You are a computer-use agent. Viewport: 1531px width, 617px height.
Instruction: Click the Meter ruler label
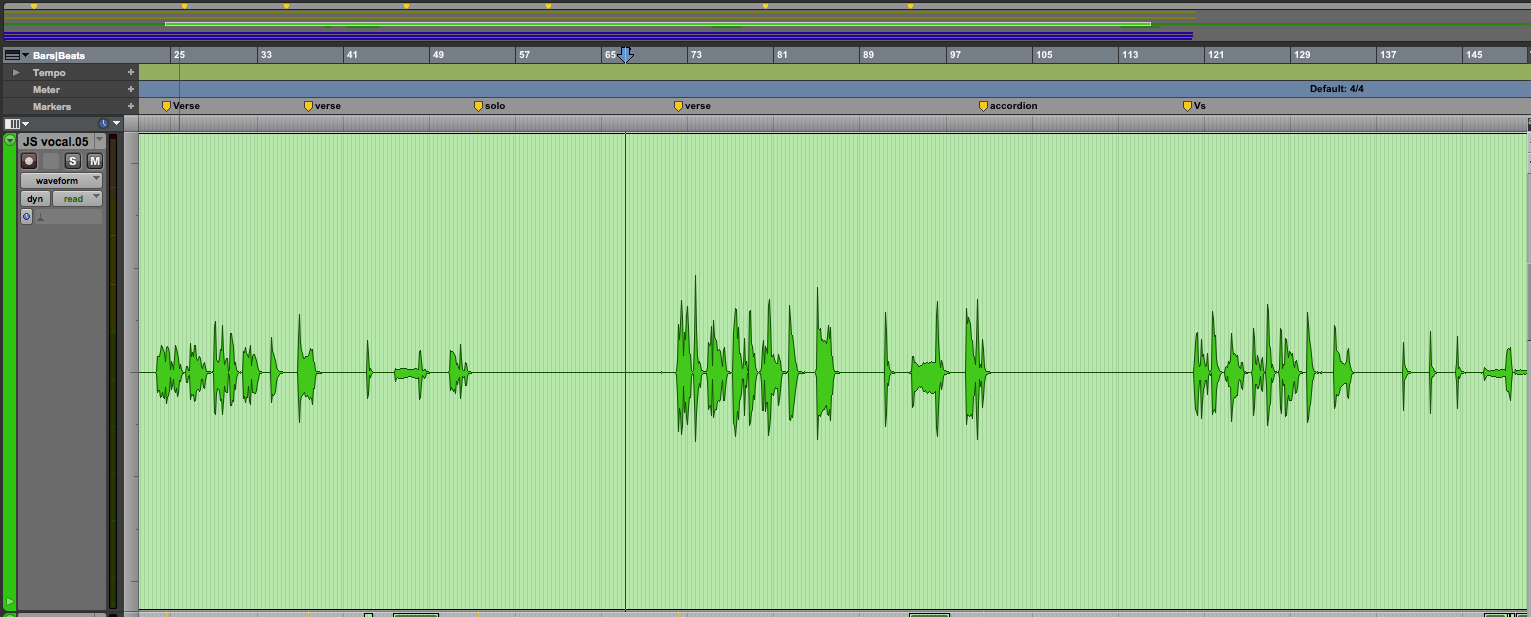tap(46, 90)
